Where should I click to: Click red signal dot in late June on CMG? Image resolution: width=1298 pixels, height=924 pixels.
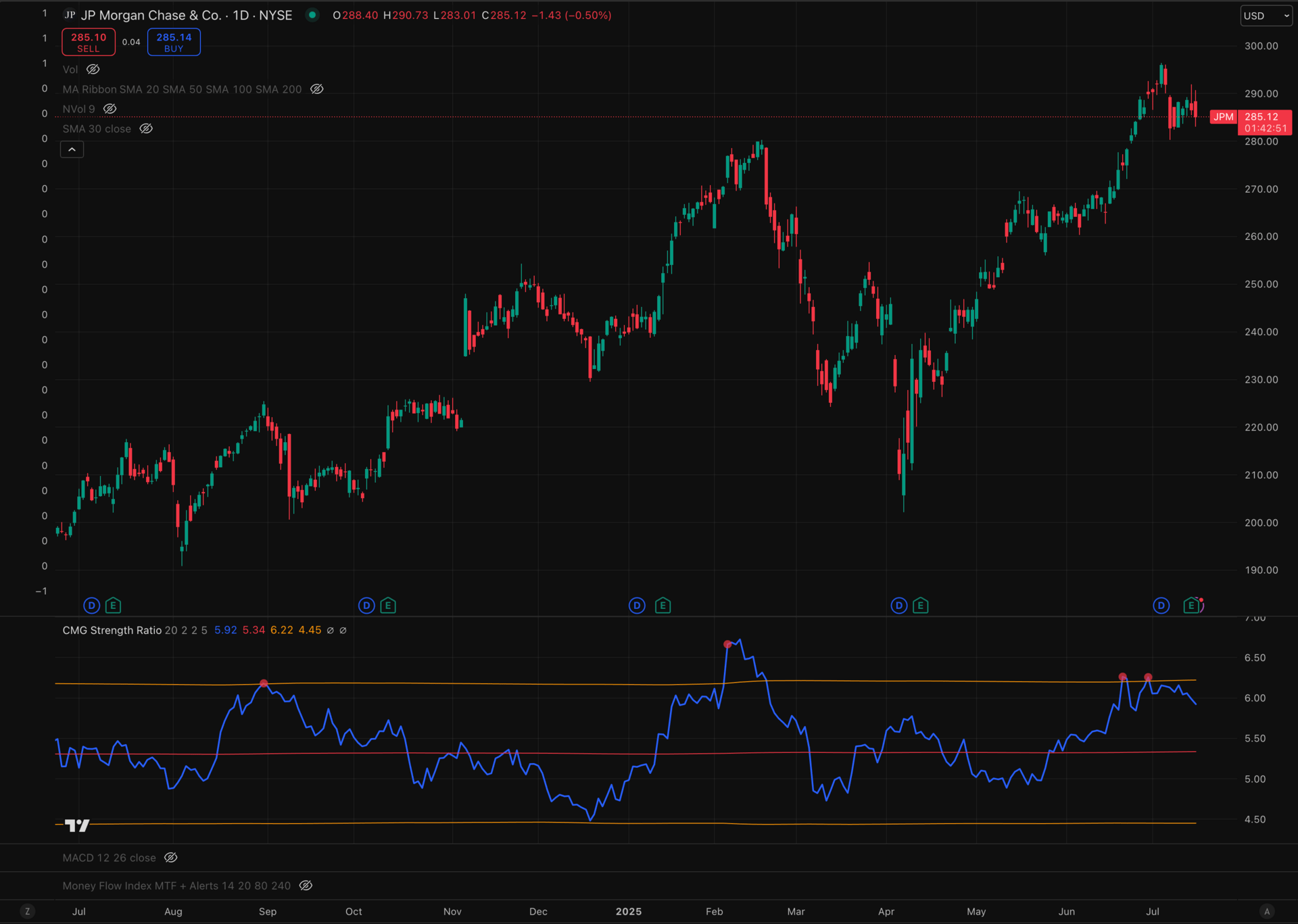(x=1123, y=677)
